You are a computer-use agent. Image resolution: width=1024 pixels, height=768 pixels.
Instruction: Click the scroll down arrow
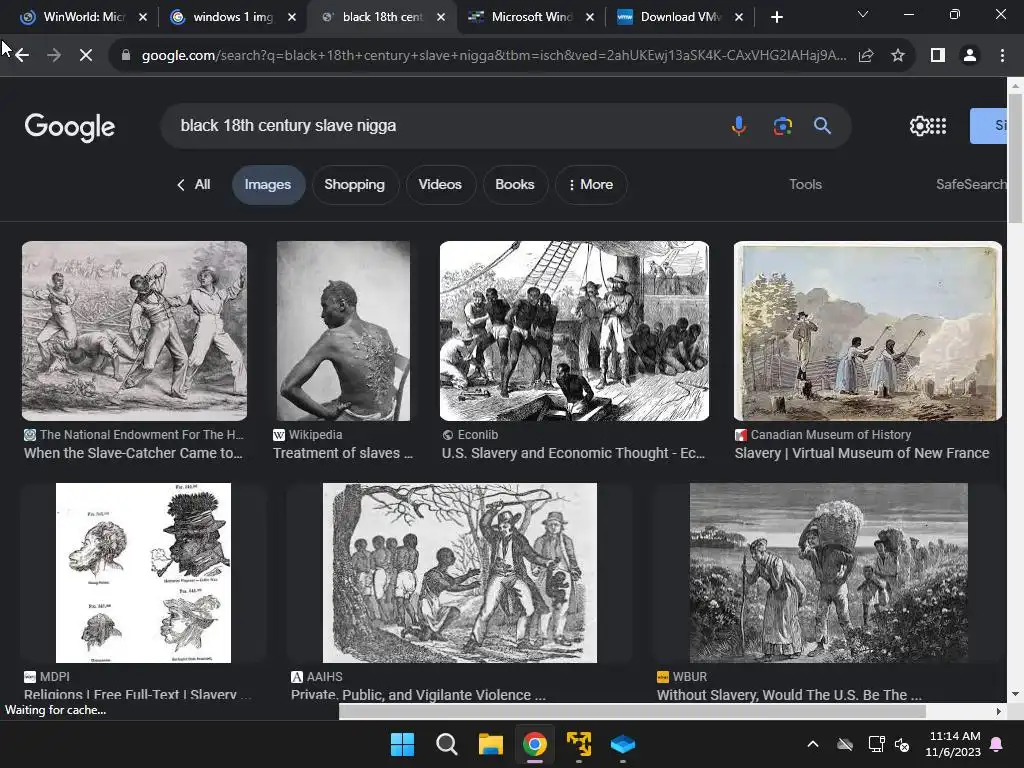point(1016,694)
